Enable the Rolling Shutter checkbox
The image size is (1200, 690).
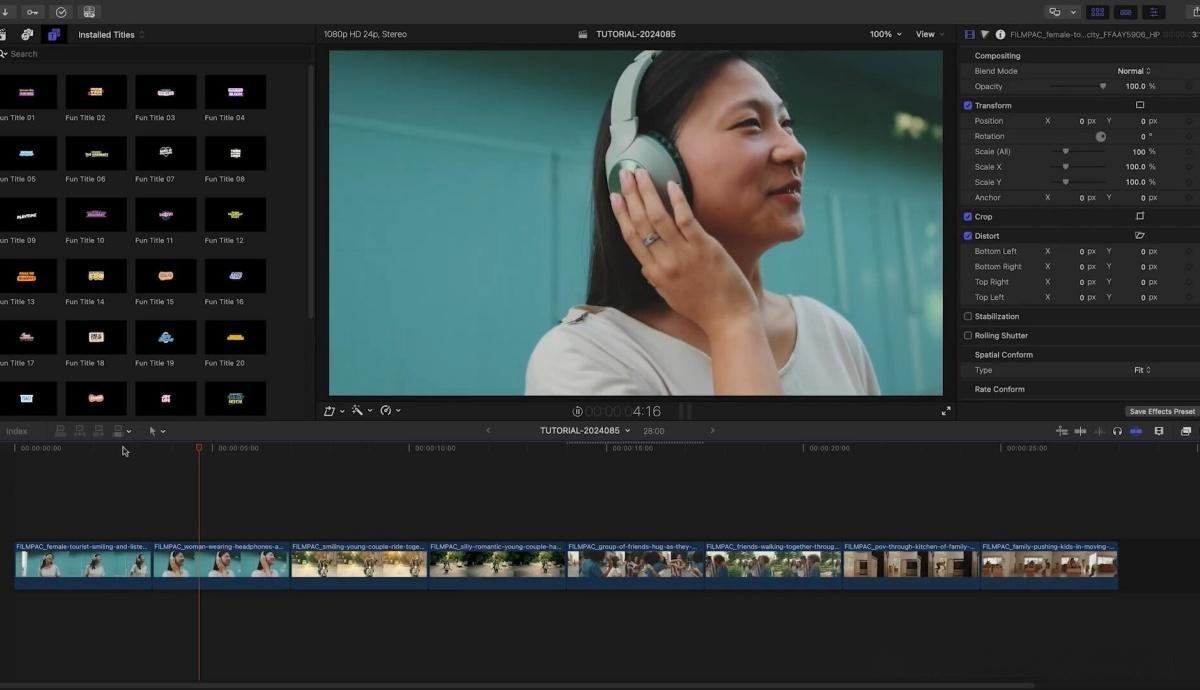968,335
